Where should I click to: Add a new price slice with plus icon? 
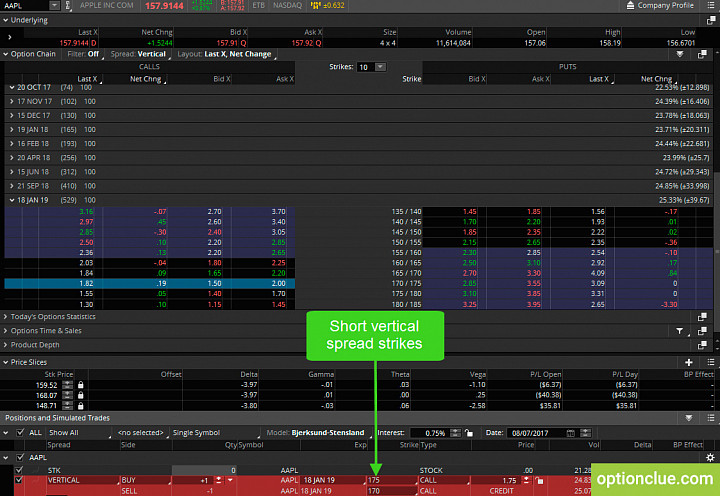point(688,362)
